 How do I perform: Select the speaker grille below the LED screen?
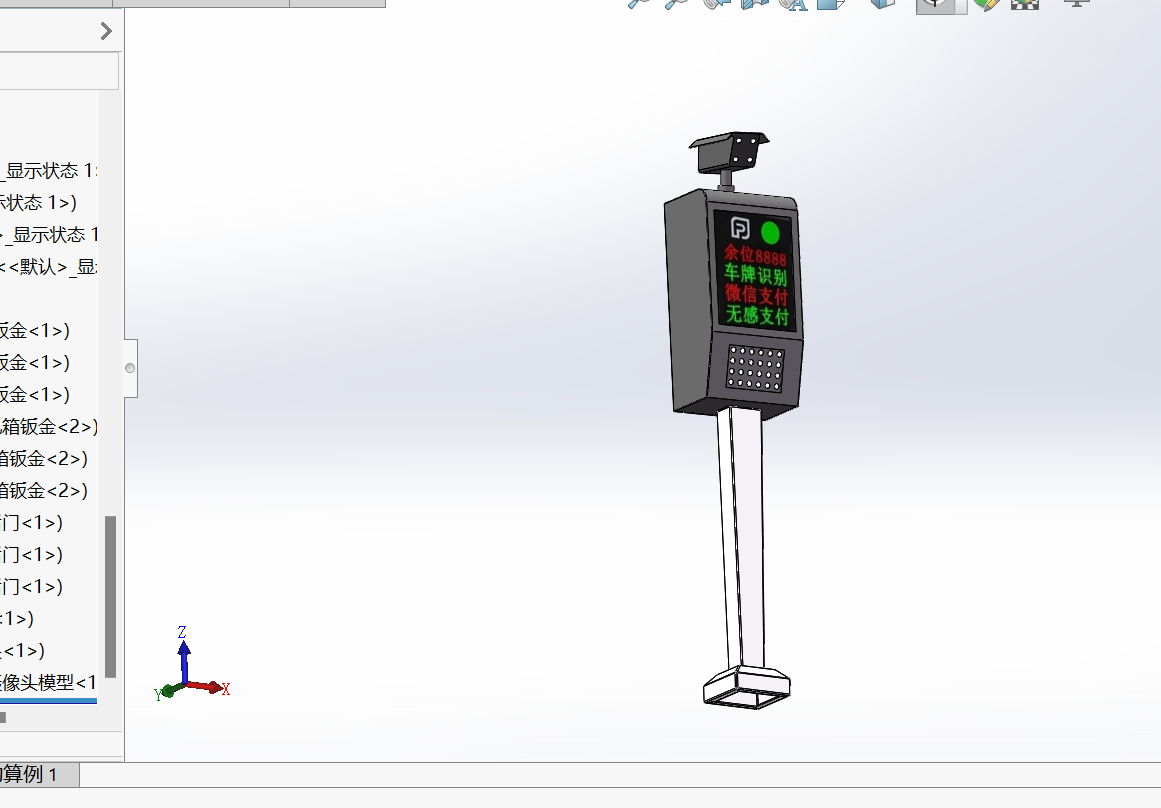click(755, 368)
